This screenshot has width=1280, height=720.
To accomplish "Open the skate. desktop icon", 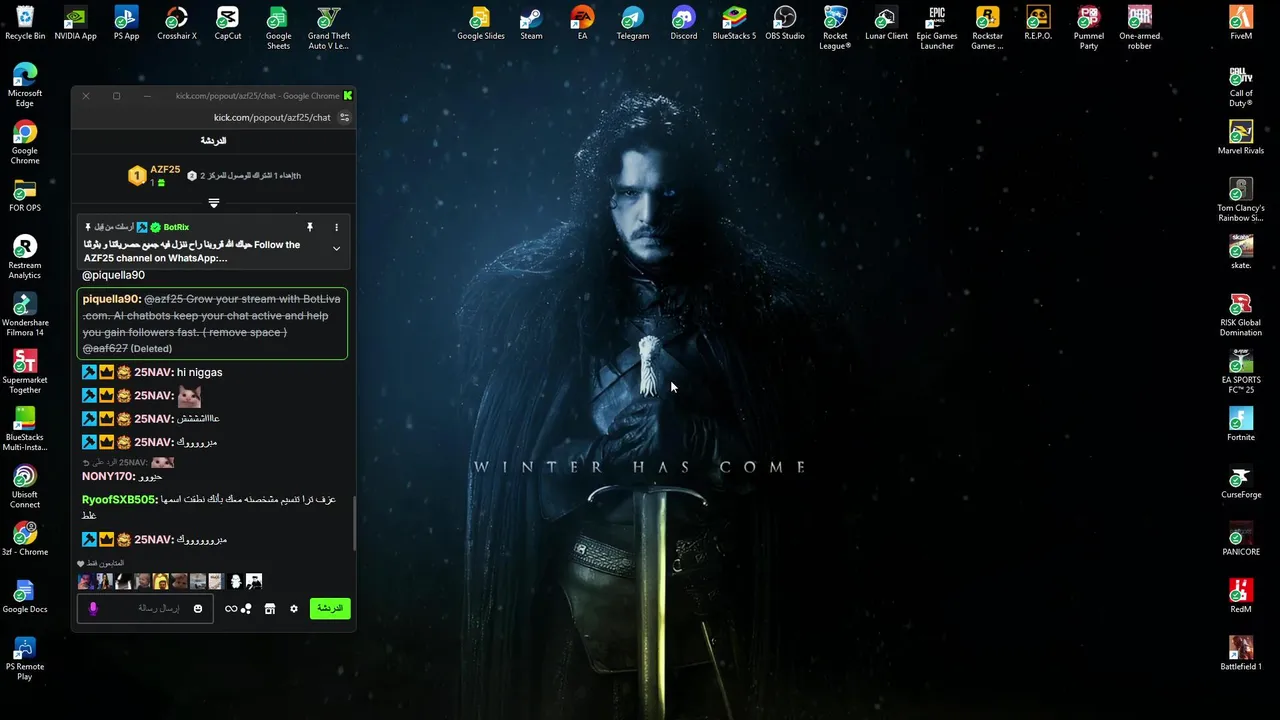I will (1241, 252).
